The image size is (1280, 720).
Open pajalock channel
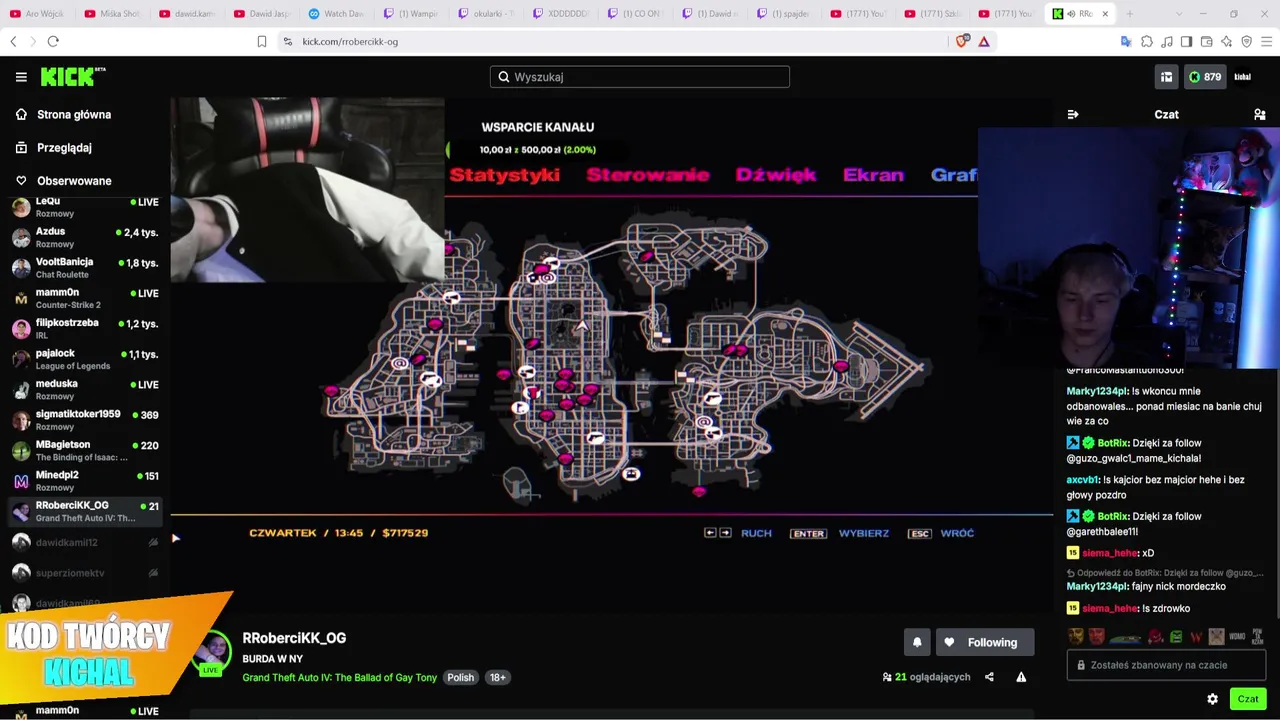pos(84,359)
